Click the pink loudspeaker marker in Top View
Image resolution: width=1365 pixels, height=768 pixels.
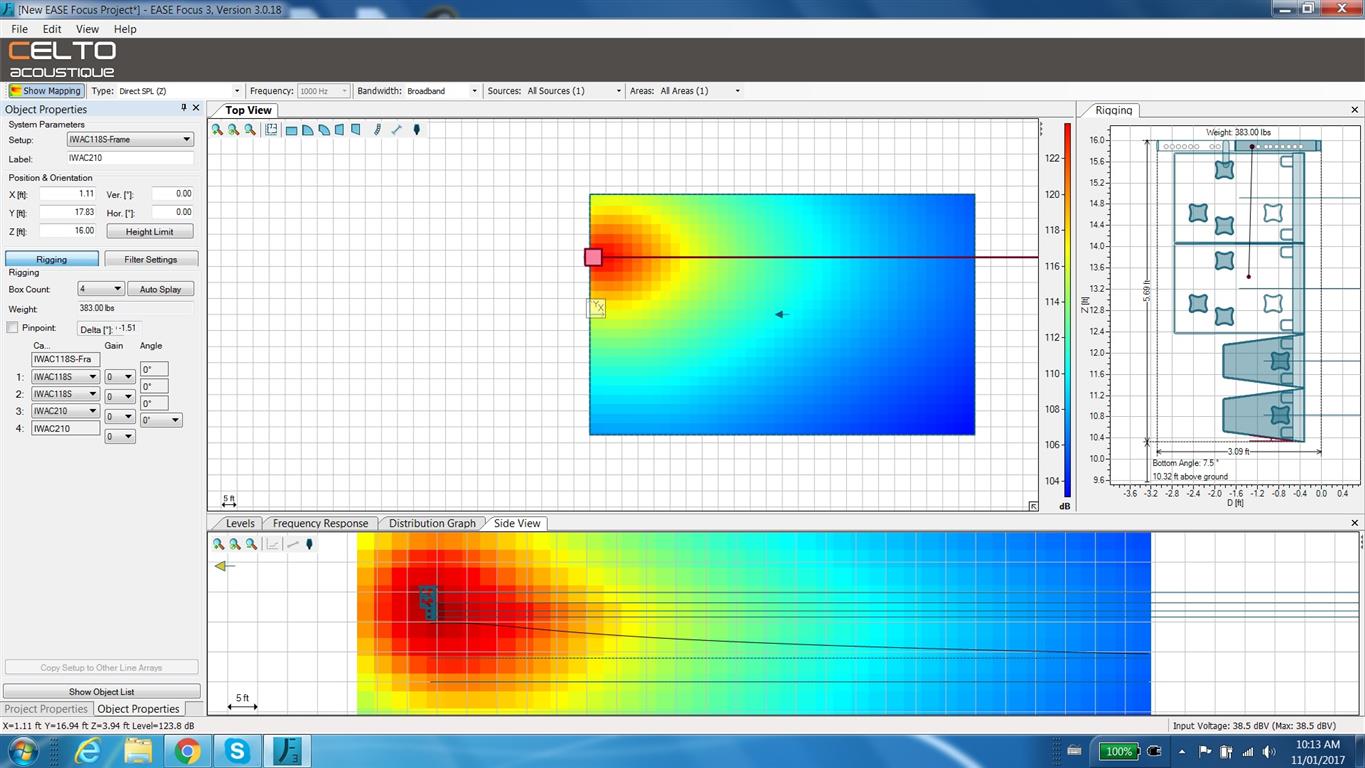click(593, 257)
